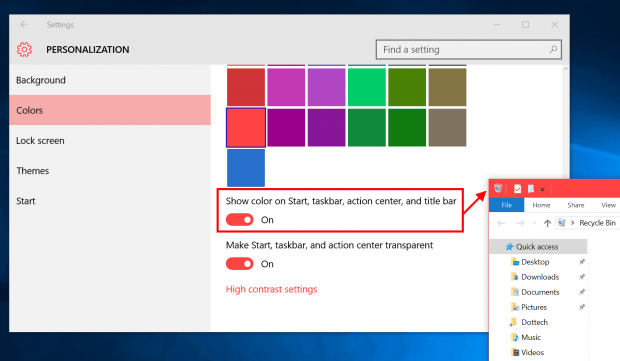Click the Explorer forward navigation arrow
The width and height of the screenshot is (620, 361).
[x=520, y=223]
